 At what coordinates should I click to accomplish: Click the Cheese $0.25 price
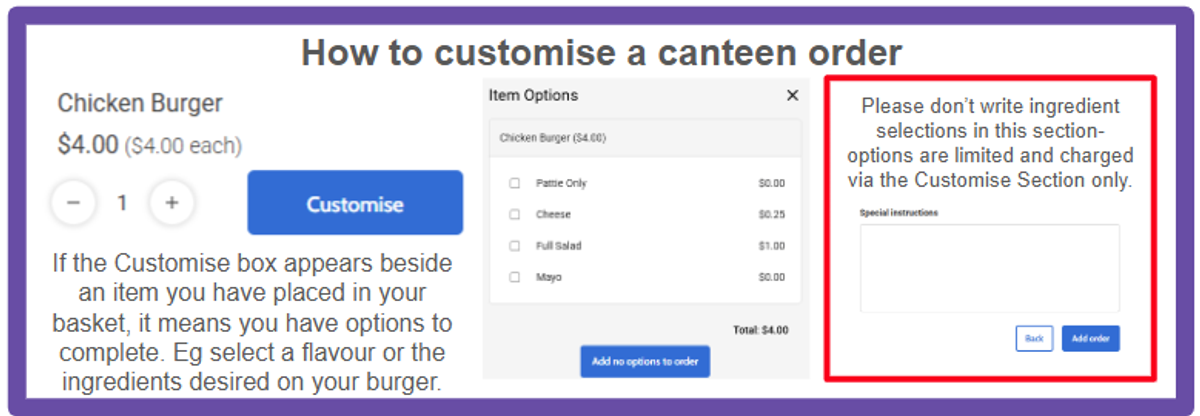(x=772, y=214)
